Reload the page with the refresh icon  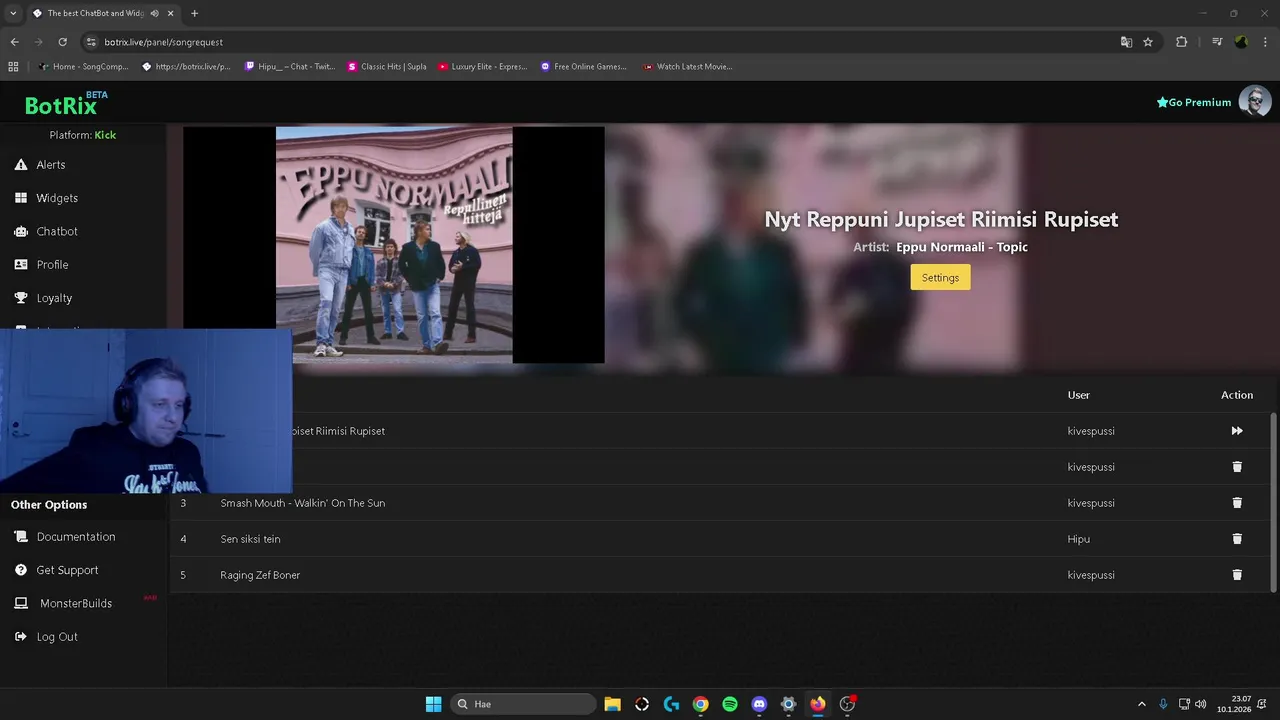click(x=62, y=42)
